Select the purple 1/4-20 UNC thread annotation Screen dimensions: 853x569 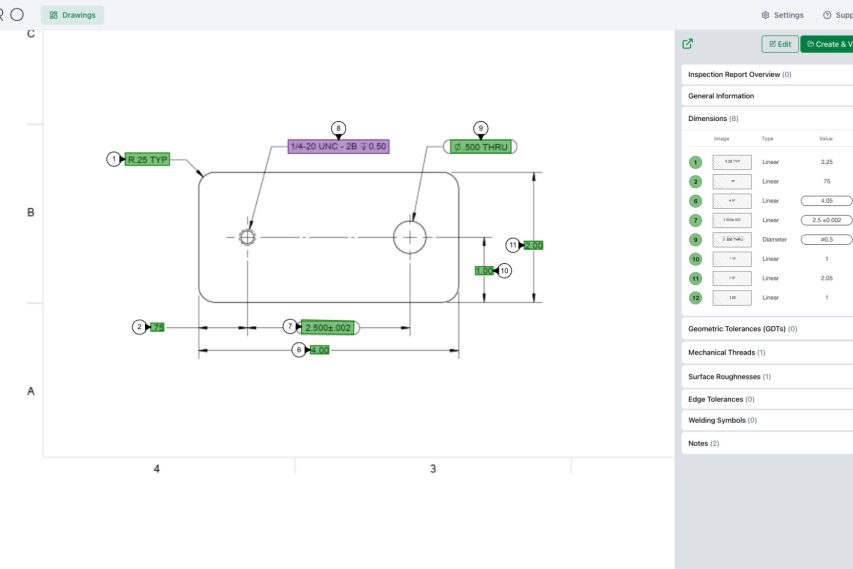(x=338, y=146)
